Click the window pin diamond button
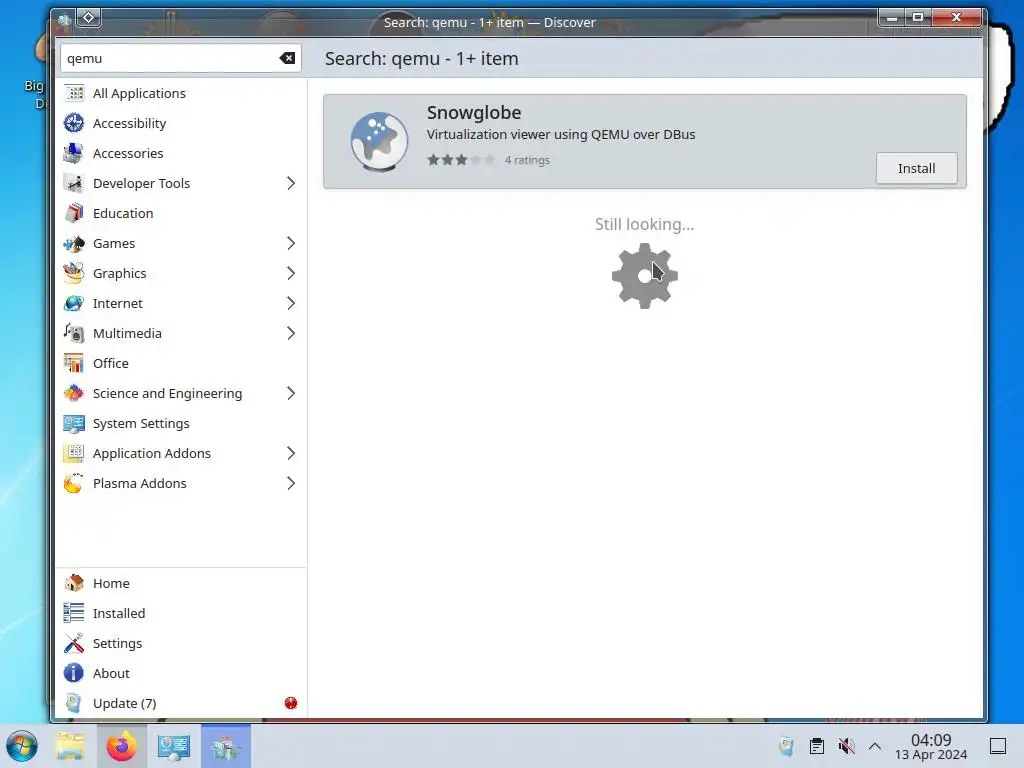Image resolution: width=1024 pixels, height=768 pixels. 88,18
